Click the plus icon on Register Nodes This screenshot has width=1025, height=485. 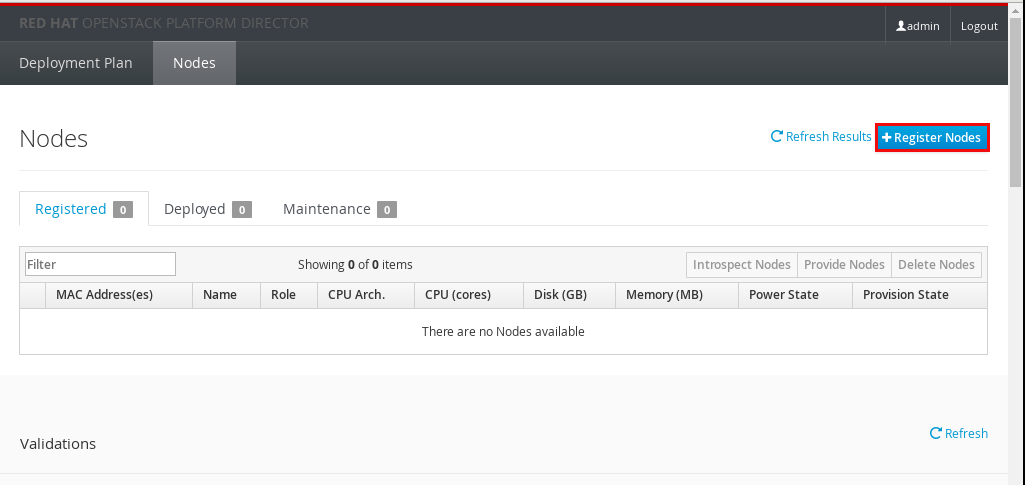click(x=887, y=137)
